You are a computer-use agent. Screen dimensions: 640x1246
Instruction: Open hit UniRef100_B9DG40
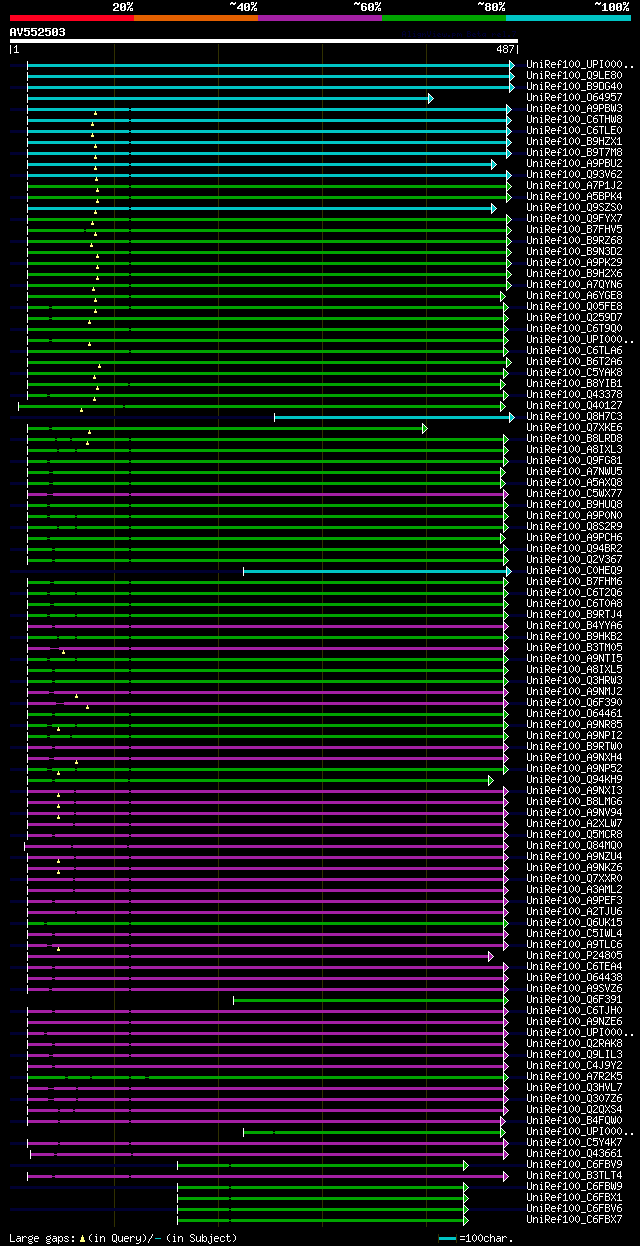574,86
